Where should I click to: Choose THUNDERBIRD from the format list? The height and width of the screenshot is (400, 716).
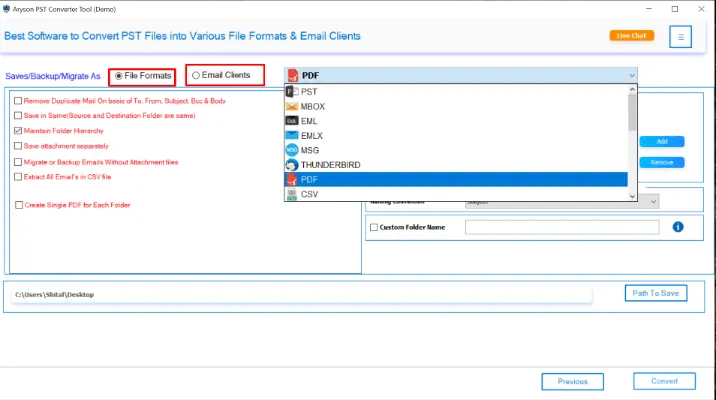click(456, 165)
